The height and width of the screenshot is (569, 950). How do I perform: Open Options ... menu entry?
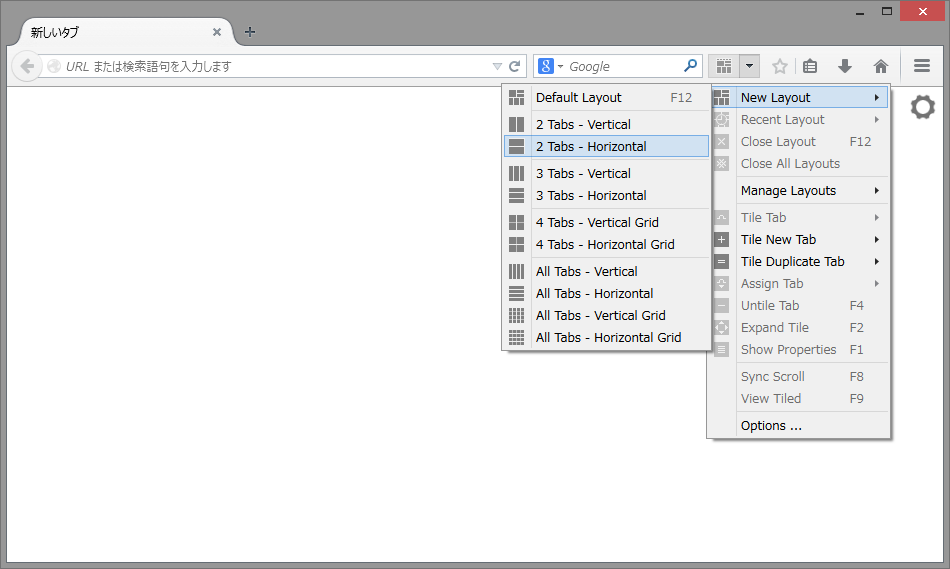coord(799,425)
